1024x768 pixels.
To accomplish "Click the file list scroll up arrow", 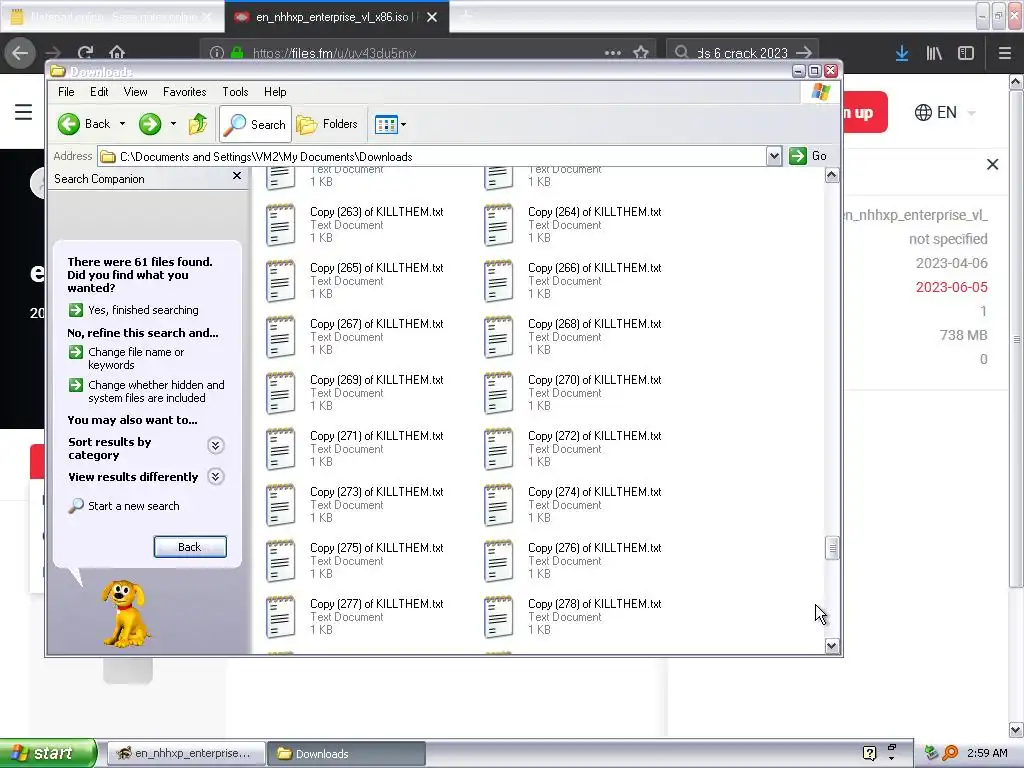I will point(832,175).
